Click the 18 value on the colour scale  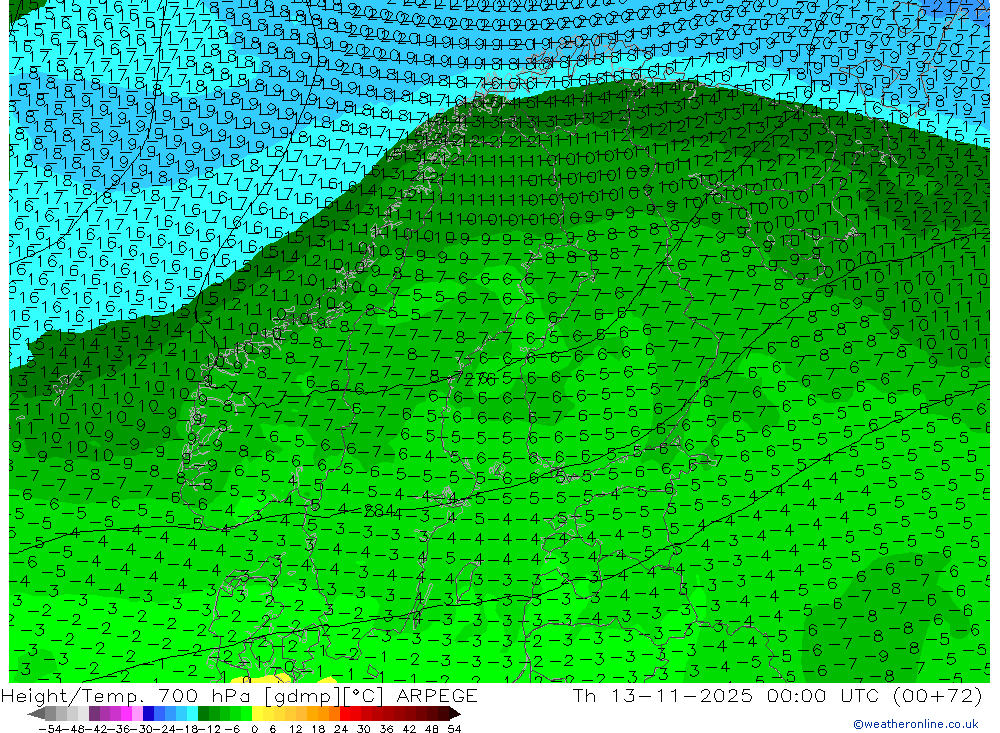click(x=318, y=729)
